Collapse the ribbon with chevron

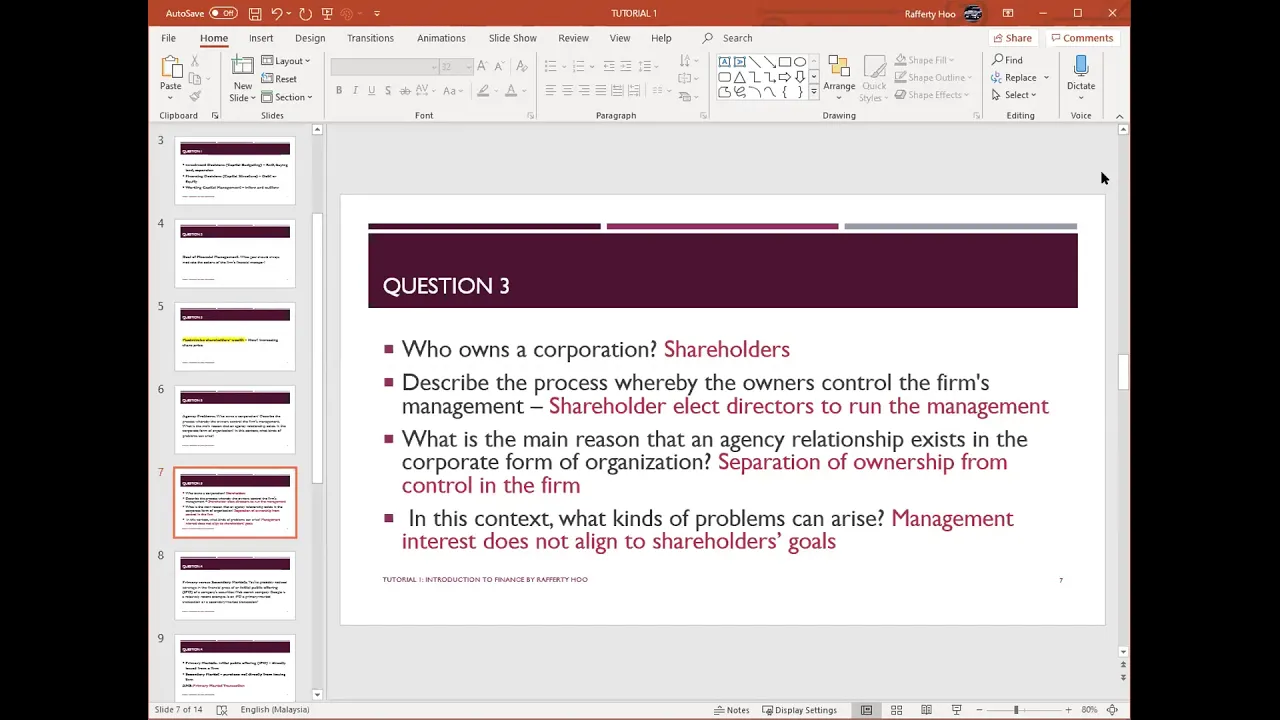[1119, 116]
